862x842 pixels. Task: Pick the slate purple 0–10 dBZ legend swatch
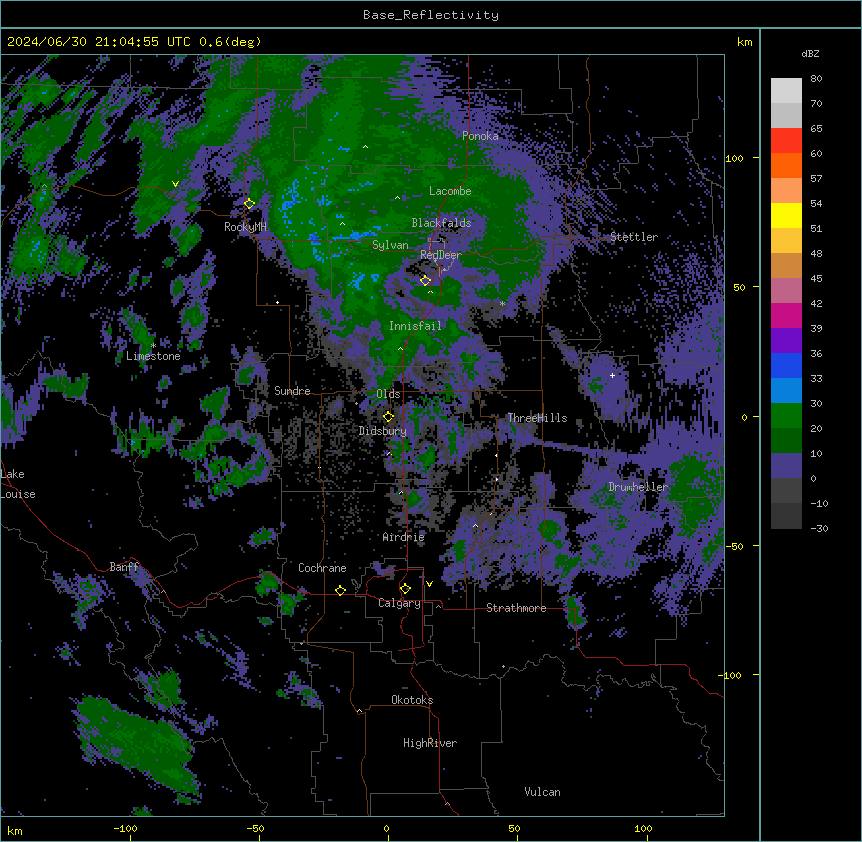click(x=786, y=466)
